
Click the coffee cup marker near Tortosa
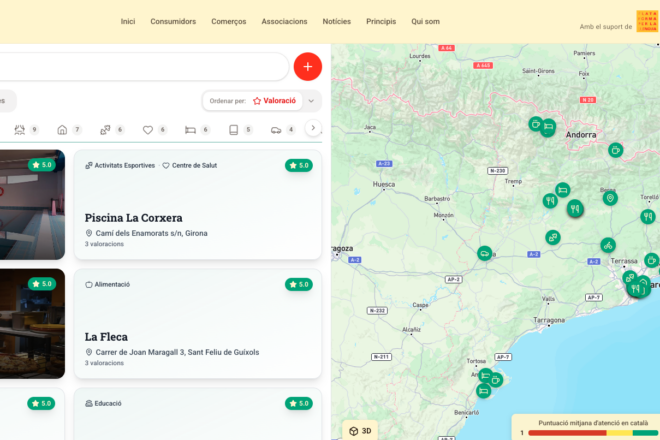tap(496, 380)
